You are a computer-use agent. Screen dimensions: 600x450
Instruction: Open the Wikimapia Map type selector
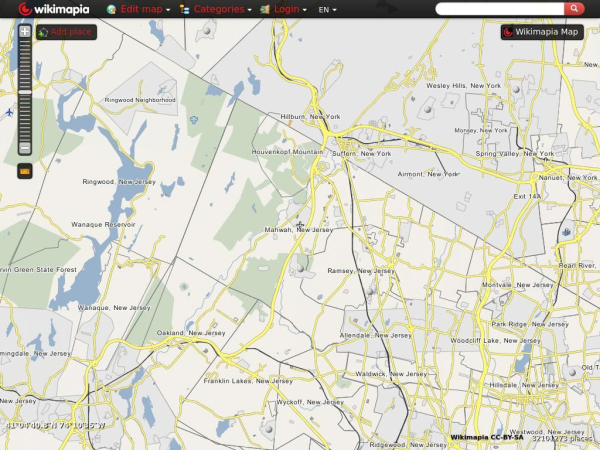(x=542, y=32)
